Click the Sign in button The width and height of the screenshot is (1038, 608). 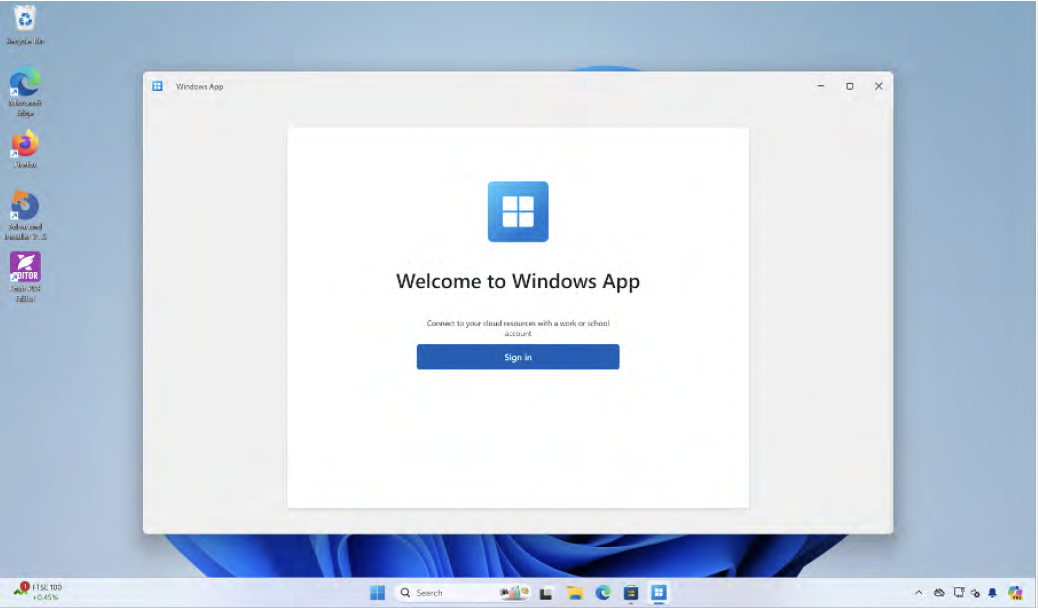(x=518, y=357)
